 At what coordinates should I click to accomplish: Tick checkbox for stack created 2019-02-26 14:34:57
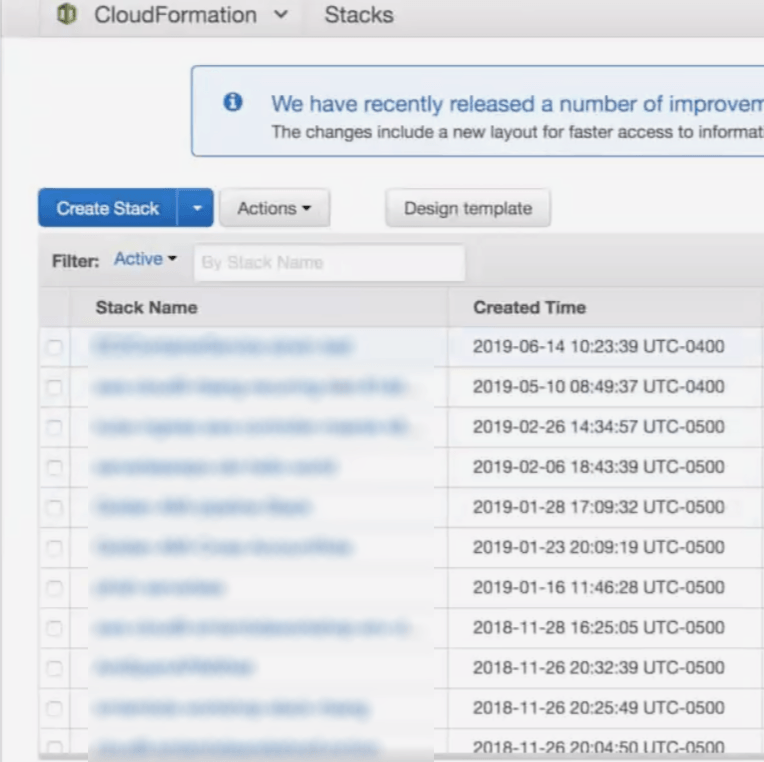point(54,427)
